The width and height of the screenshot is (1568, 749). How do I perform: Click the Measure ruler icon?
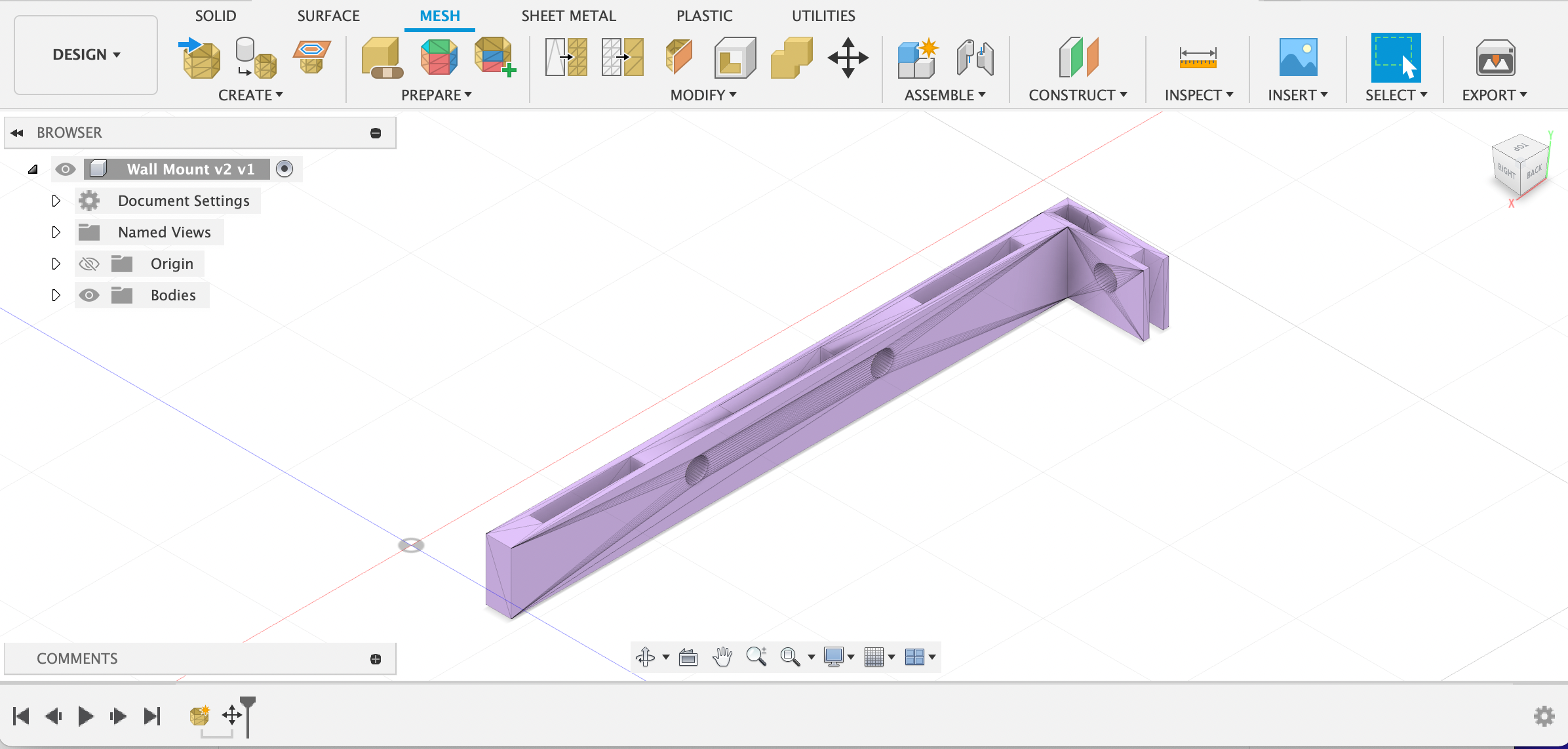pyautogui.click(x=1198, y=58)
